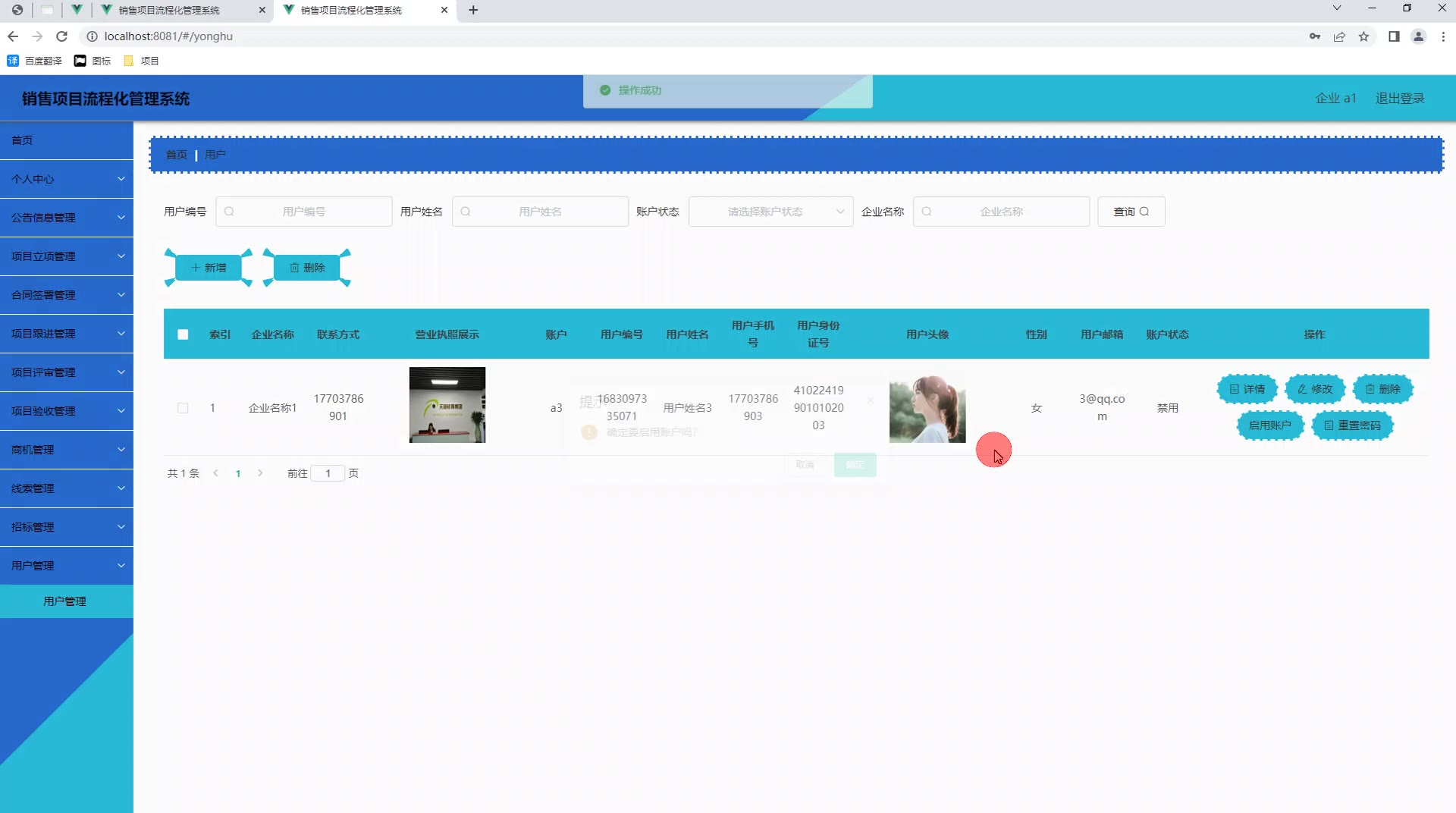
Task: Reload the page with the refresh icon
Action: coord(62,36)
